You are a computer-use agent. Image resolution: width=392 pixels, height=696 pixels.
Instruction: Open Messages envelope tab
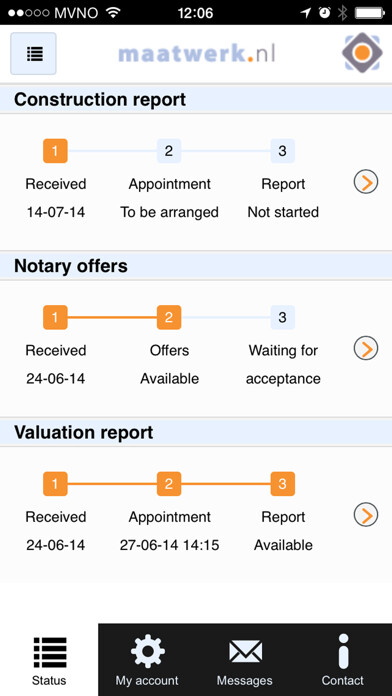point(245,660)
